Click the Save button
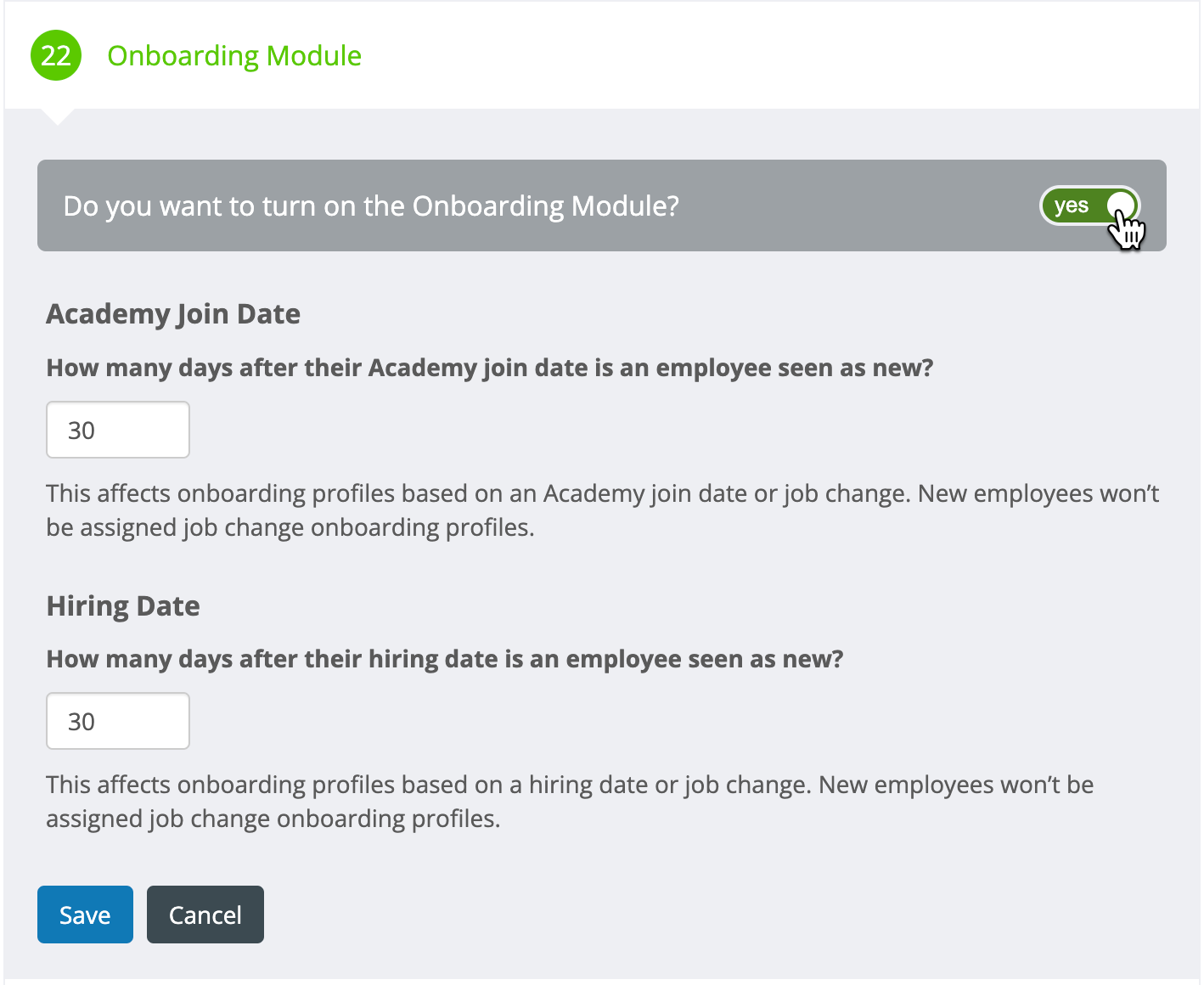 85,915
